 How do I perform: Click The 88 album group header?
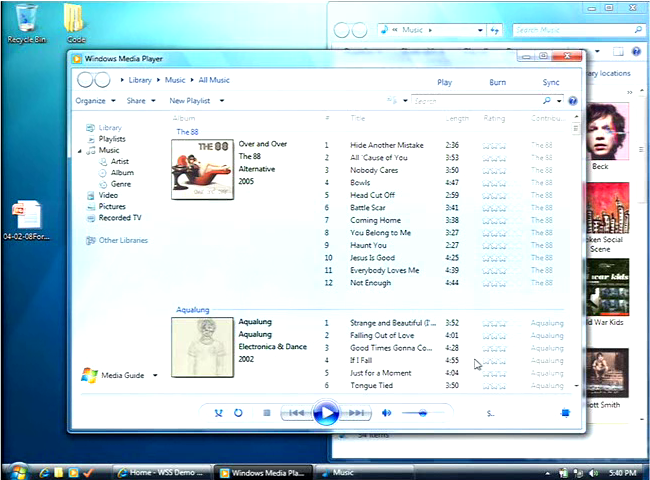187,132
